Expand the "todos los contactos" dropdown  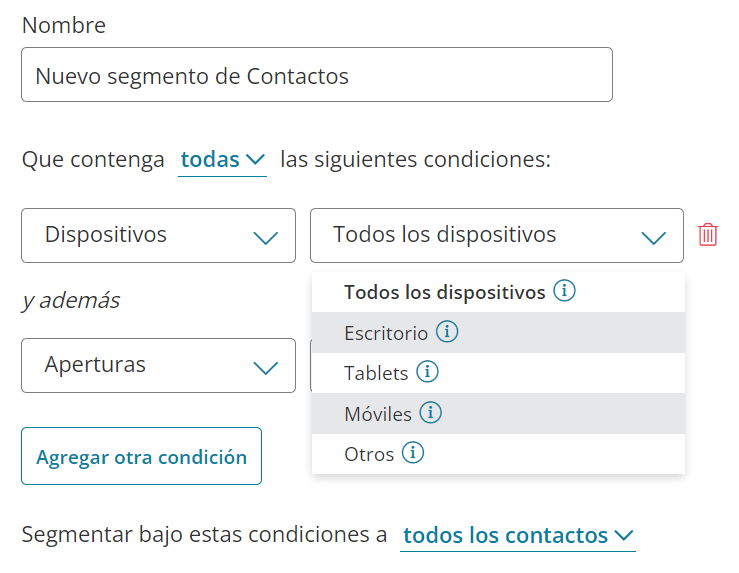(517, 535)
